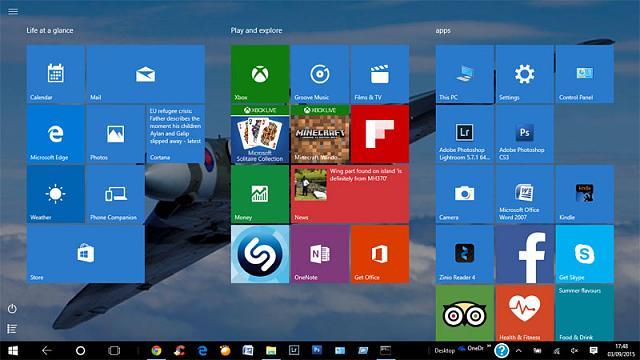Open the OneNote tile
The width and height of the screenshot is (640, 360).
(x=320, y=254)
